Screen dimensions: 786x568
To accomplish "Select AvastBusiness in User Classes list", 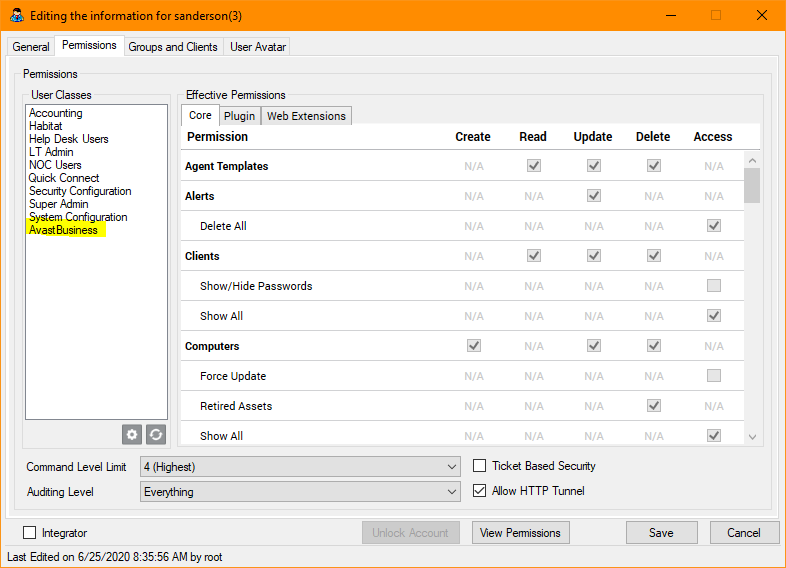I will coord(63,230).
